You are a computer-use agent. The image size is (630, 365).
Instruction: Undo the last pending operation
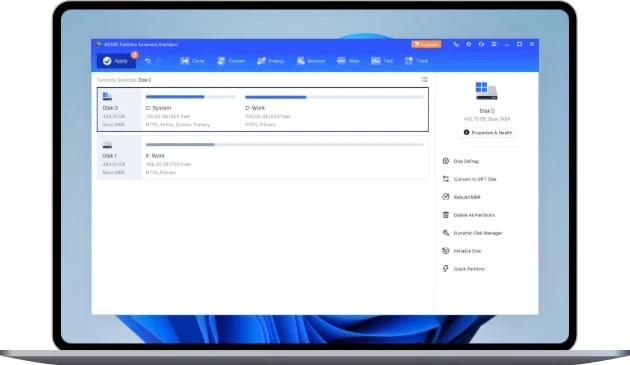[148, 61]
